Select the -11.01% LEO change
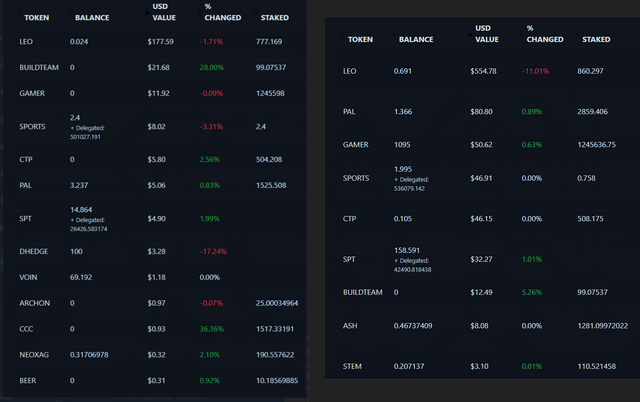 point(535,71)
